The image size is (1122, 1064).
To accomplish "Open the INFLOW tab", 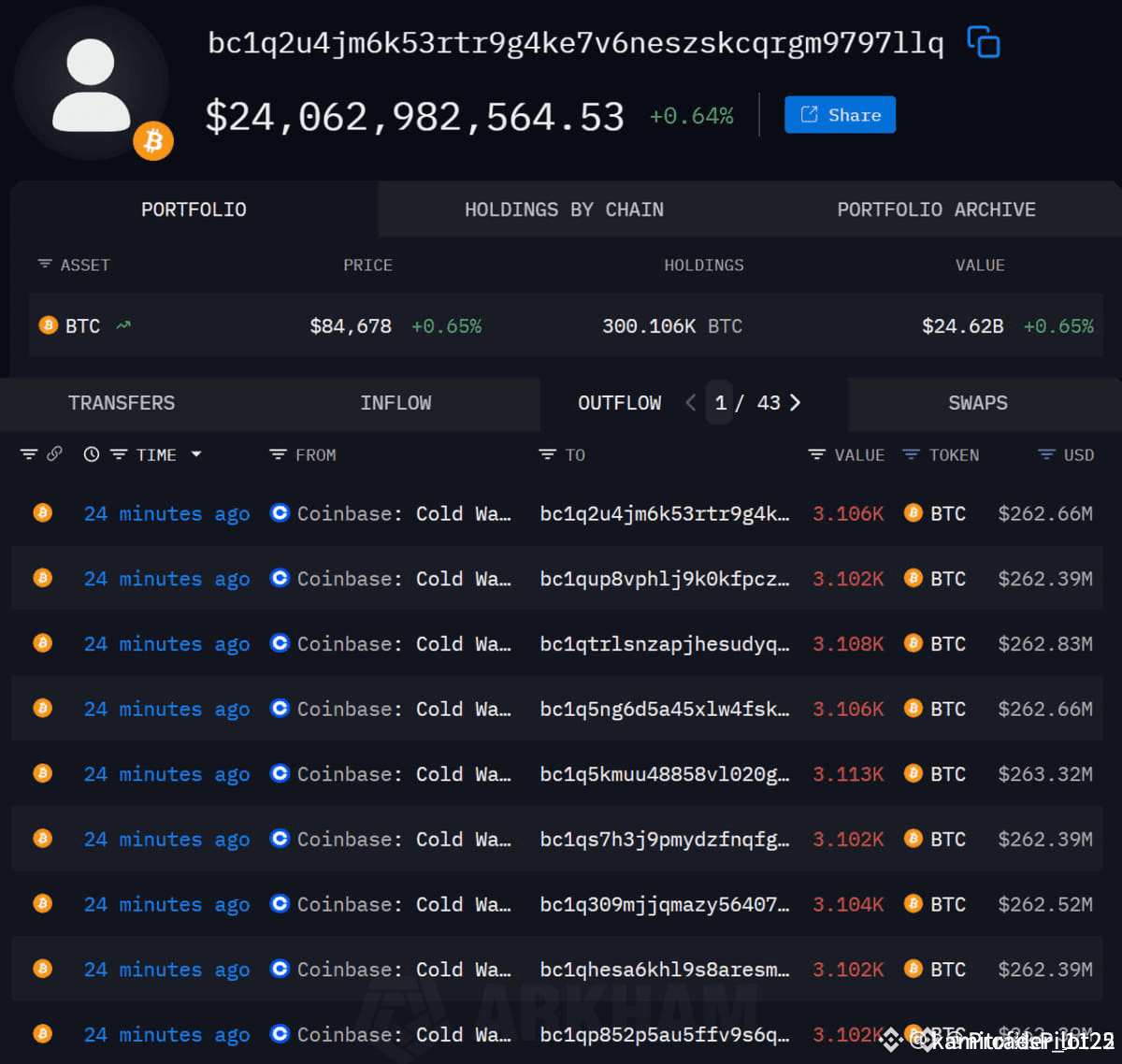I will click(x=396, y=403).
